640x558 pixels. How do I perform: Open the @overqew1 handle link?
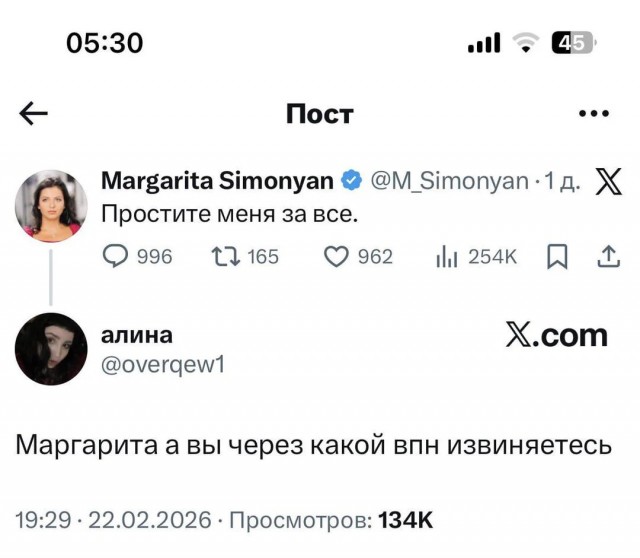coord(164,365)
